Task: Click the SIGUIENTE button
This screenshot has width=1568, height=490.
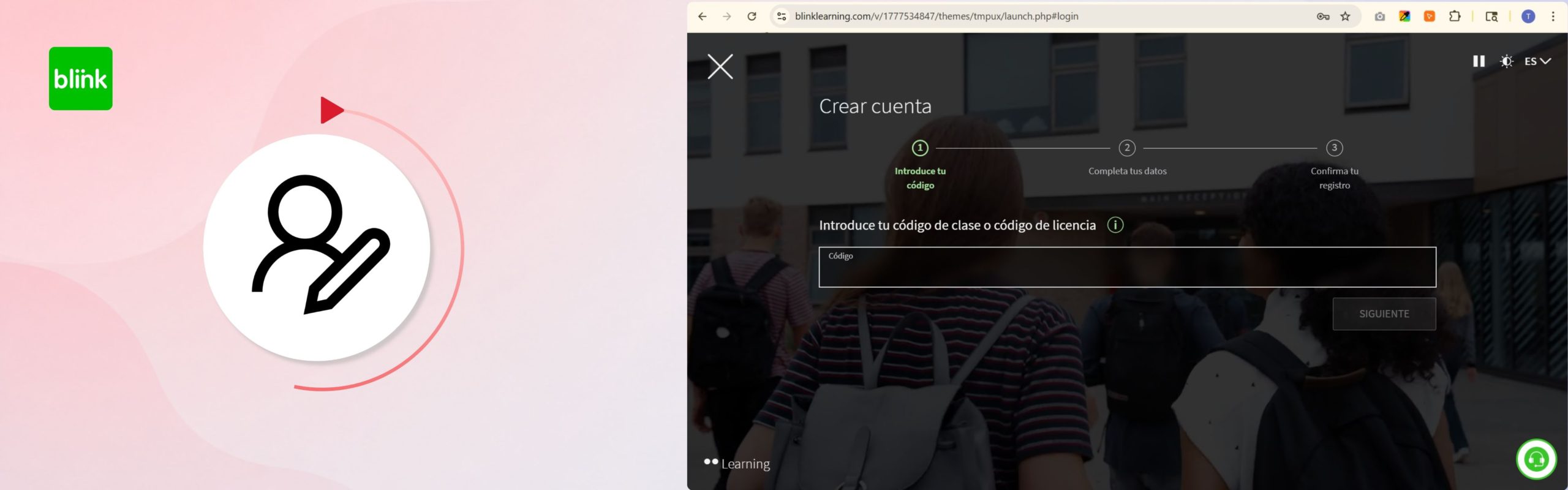Action: 1384,314
